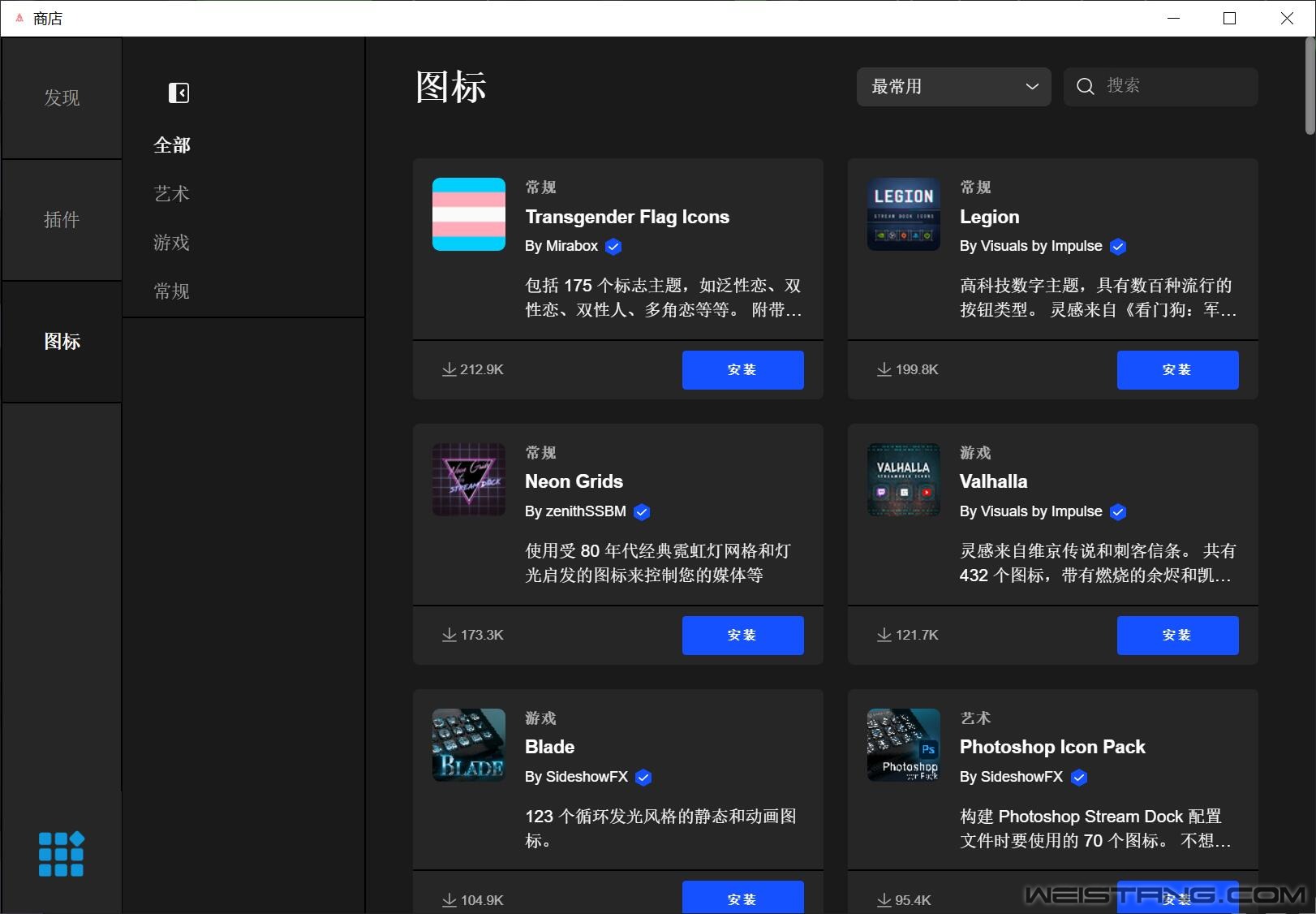Viewport: 1316px width, 914px height.
Task: Click verified badge next to Mirabox
Action: tap(613, 247)
